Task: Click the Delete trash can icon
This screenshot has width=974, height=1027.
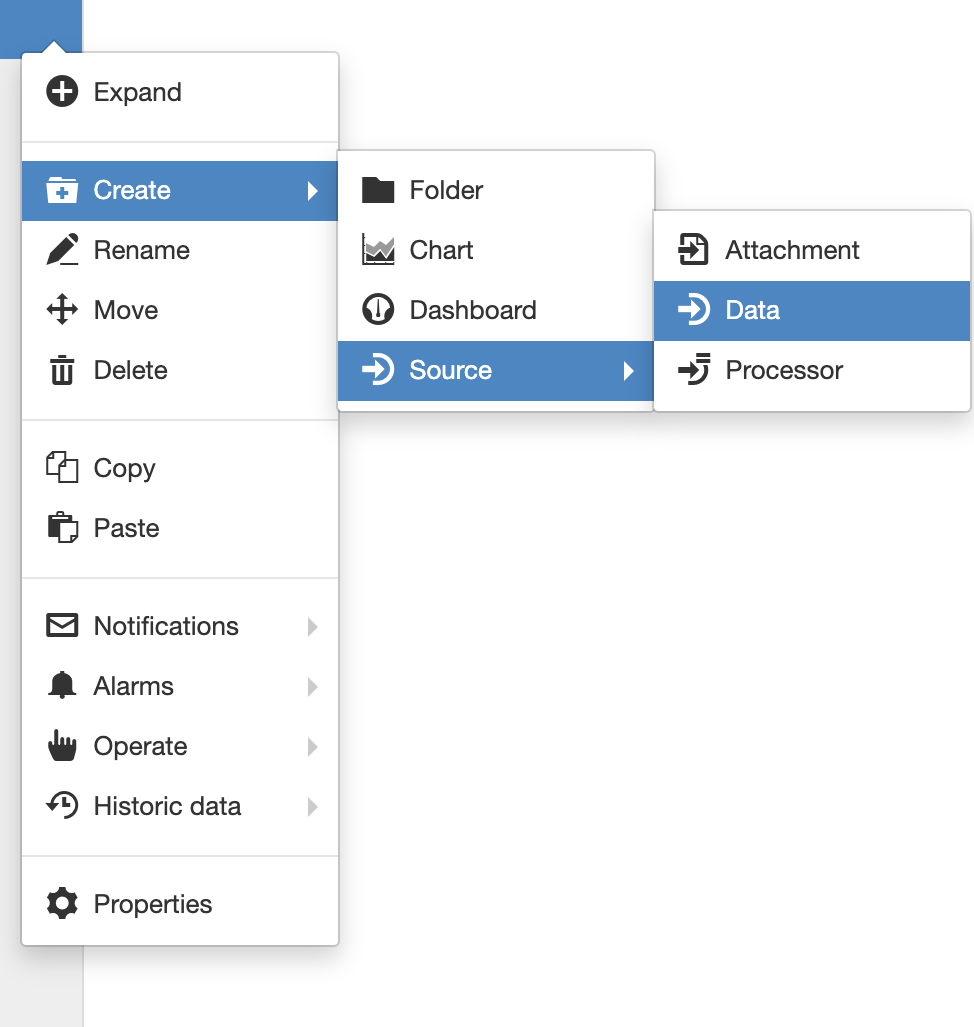Action: [x=62, y=371]
